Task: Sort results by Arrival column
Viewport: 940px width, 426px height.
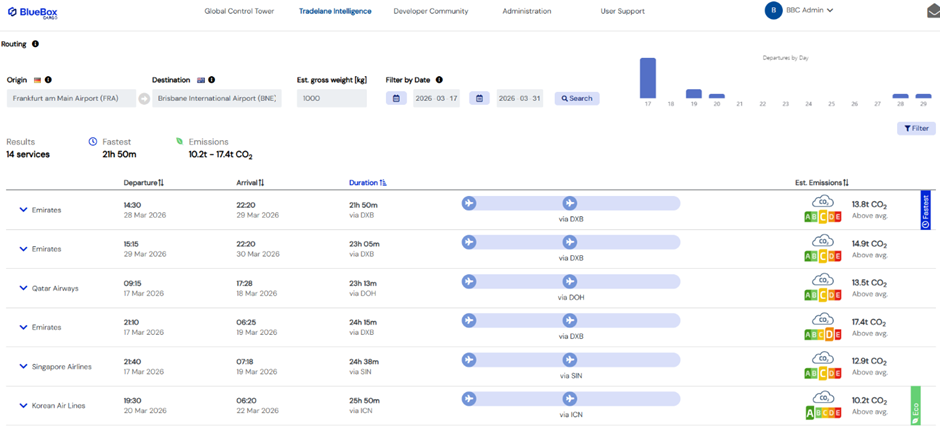Action: [x=251, y=183]
